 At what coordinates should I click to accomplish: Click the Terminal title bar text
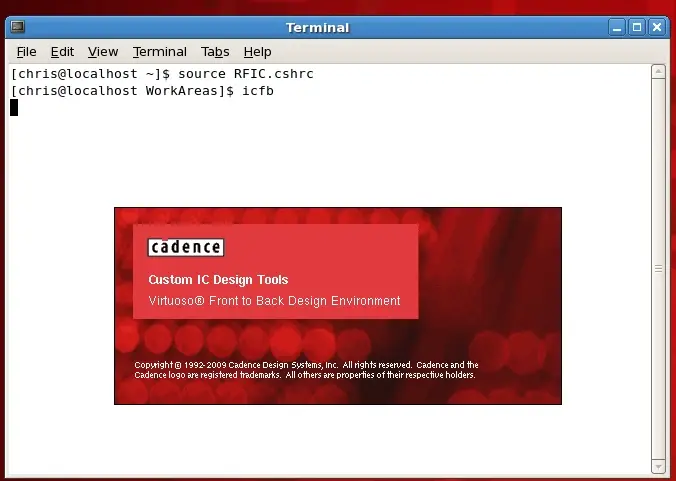(x=318, y=28)
